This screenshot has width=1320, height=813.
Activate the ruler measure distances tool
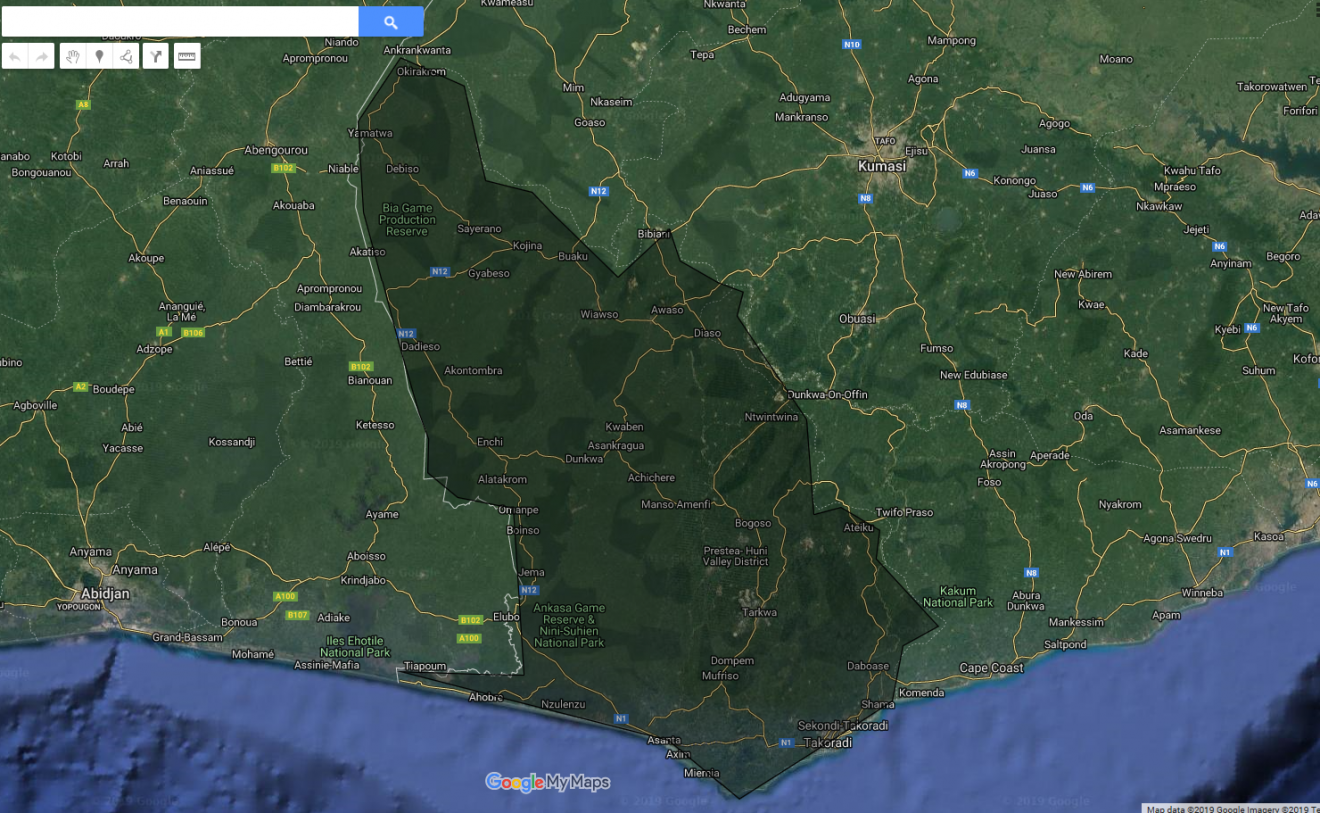tap(187, 57)
